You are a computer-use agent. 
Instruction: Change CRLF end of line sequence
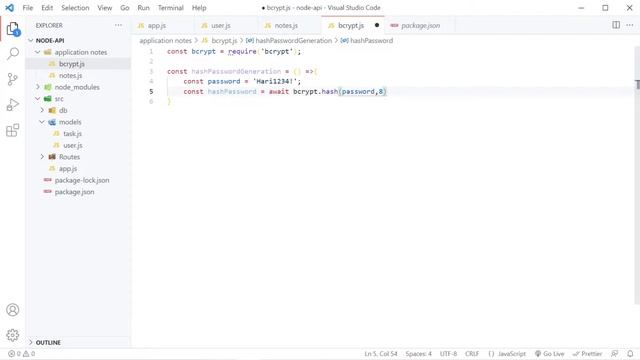click(x=472, y=354)
